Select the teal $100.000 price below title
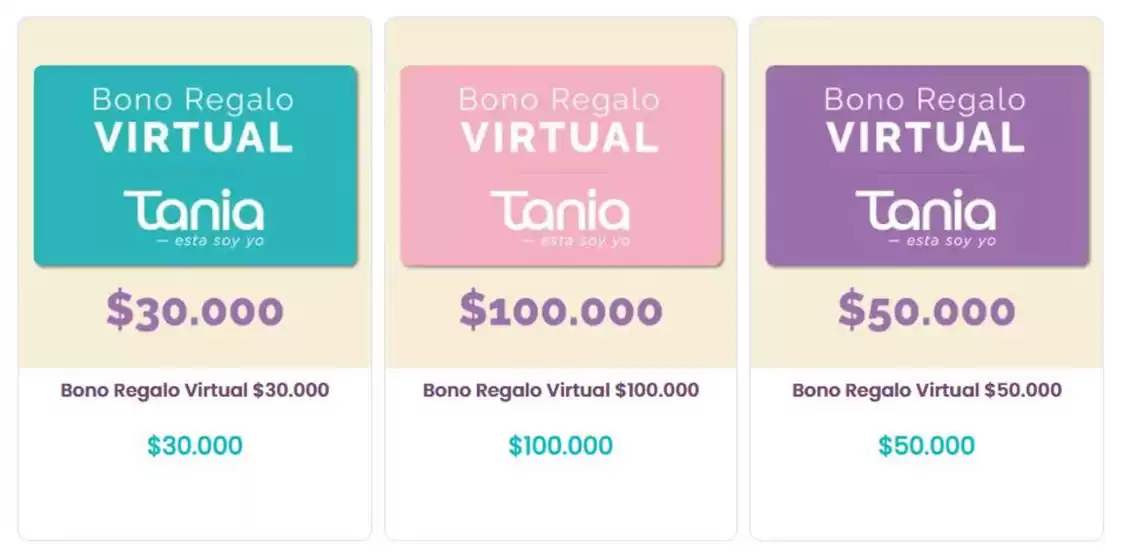Image resolution: width=1133 pixels, height=560 pixels. (561, 446)
